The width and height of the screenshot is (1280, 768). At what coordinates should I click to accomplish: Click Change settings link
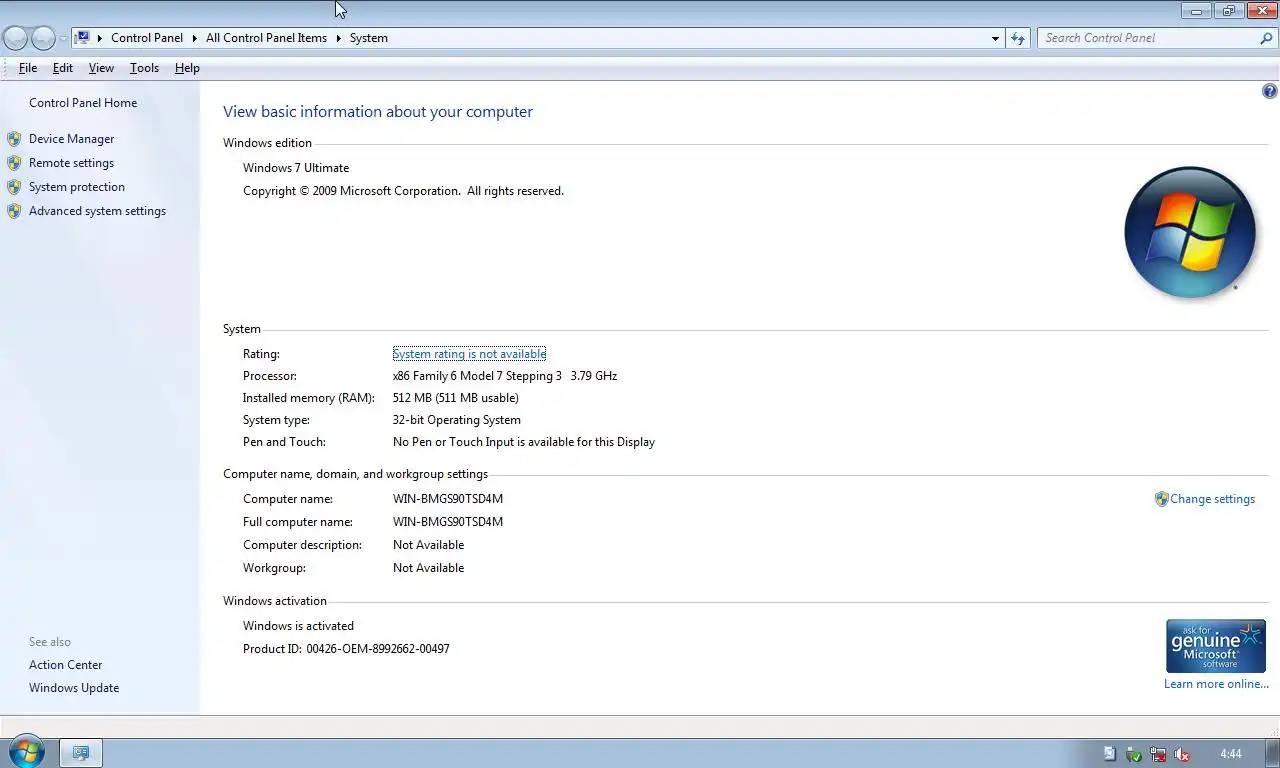(x=1212, y=499)
